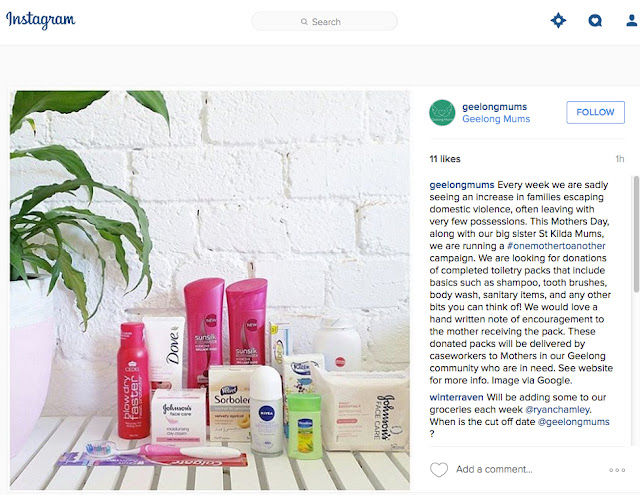Open the Explore compass icon
The width and height of the screenshot is (640, 495).
558,20
